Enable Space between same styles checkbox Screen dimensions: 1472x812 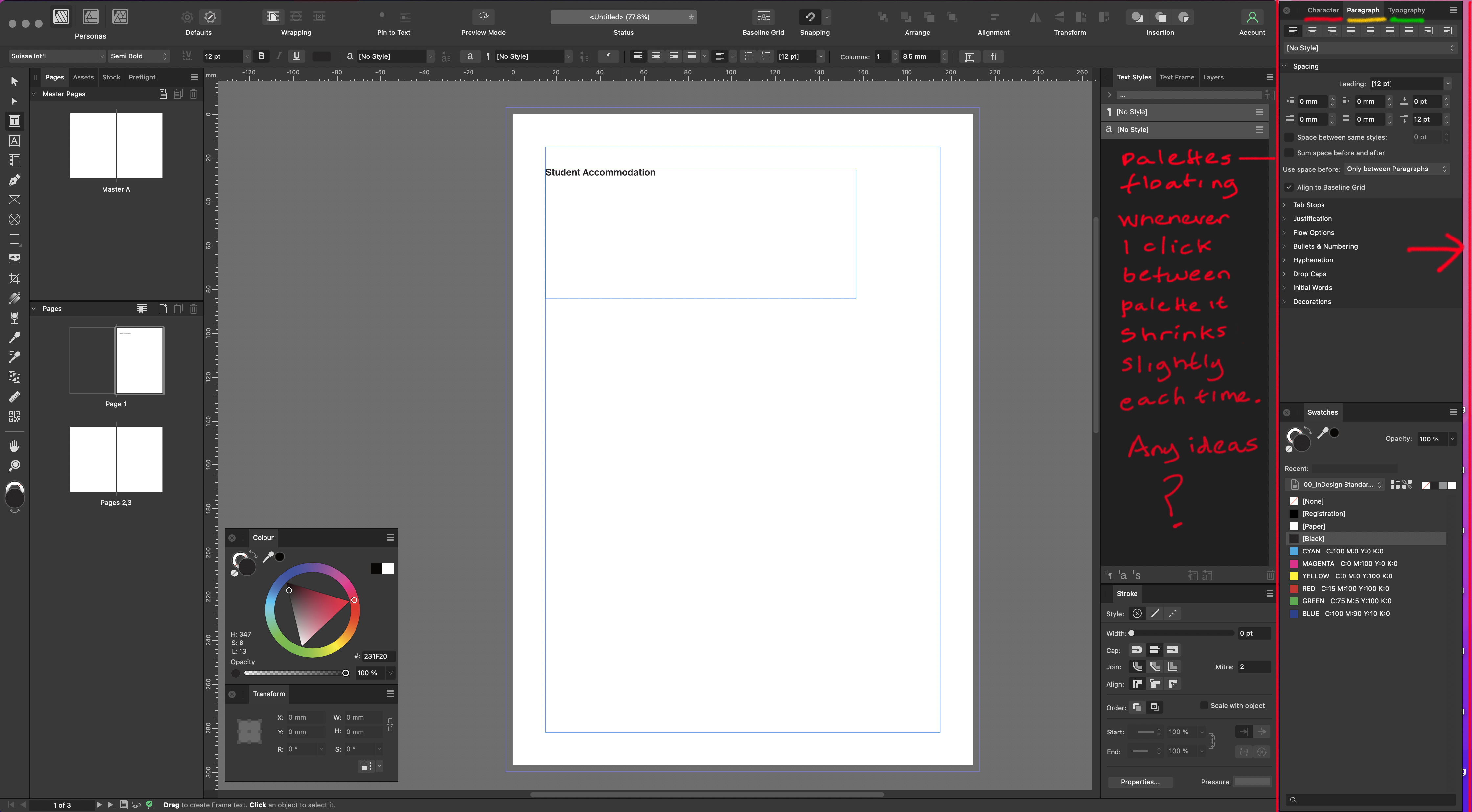pos(1289,137)
